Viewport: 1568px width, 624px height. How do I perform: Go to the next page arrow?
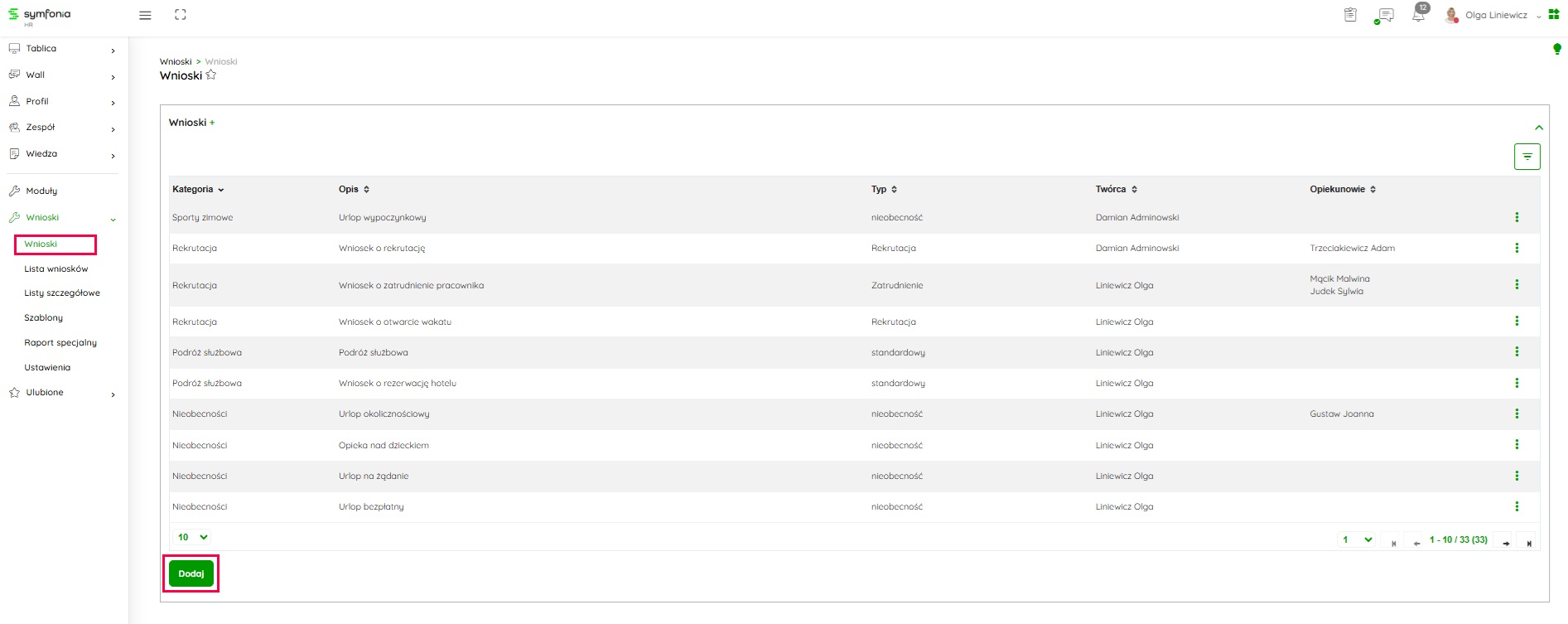click(x=1505, y=543)
